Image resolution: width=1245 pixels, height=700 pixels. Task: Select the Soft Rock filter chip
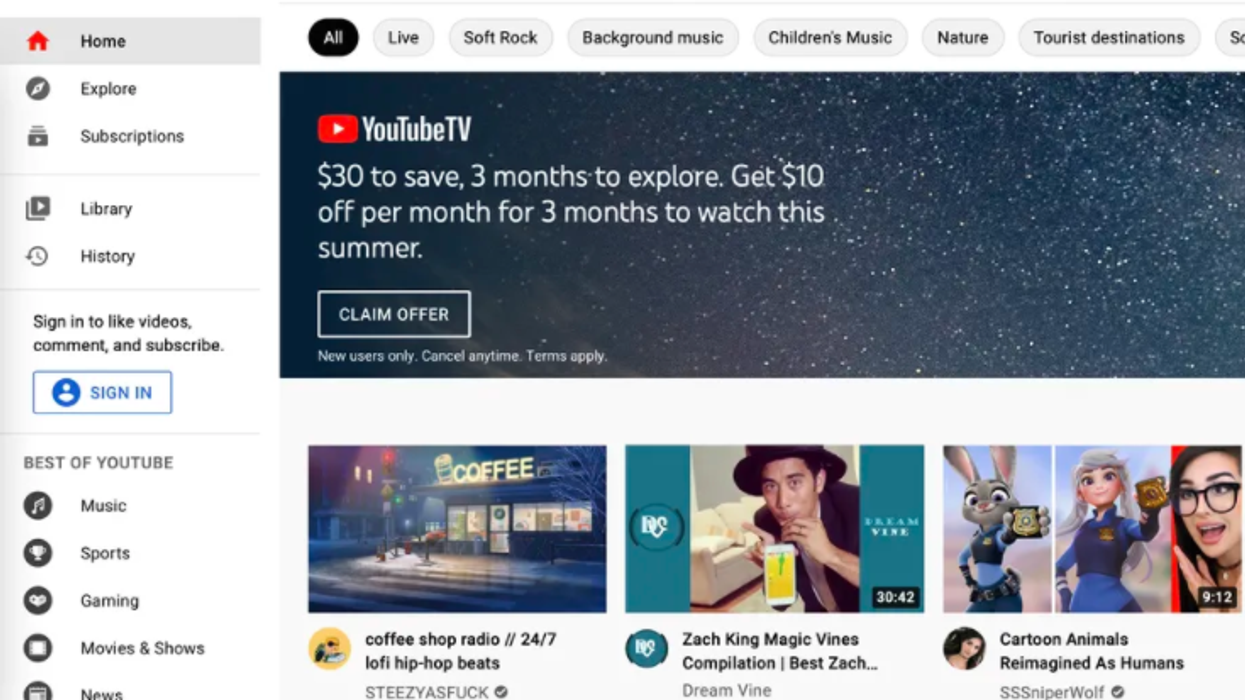500,38
